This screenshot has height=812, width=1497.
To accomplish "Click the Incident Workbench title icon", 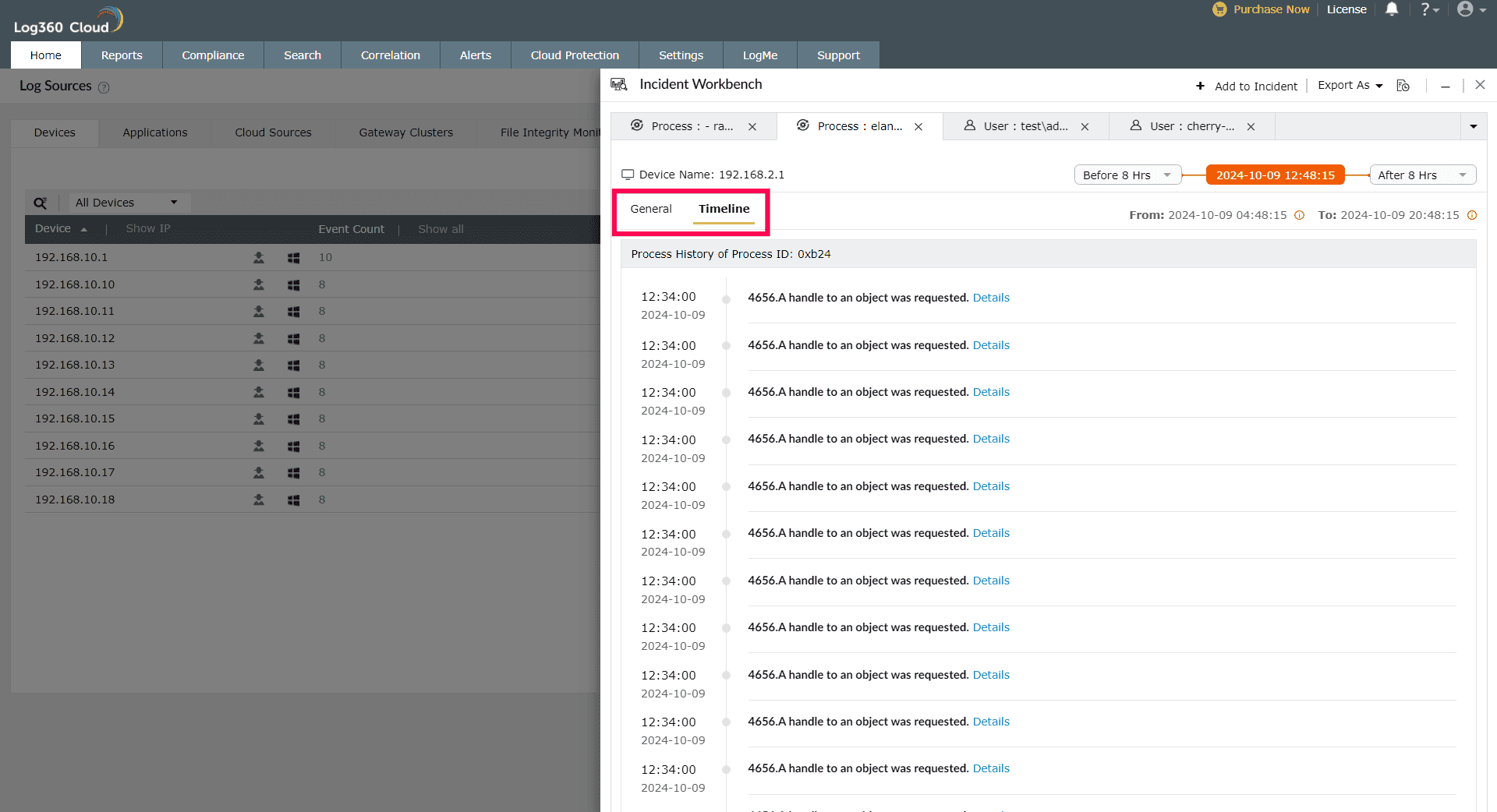I will coord(619,84).
